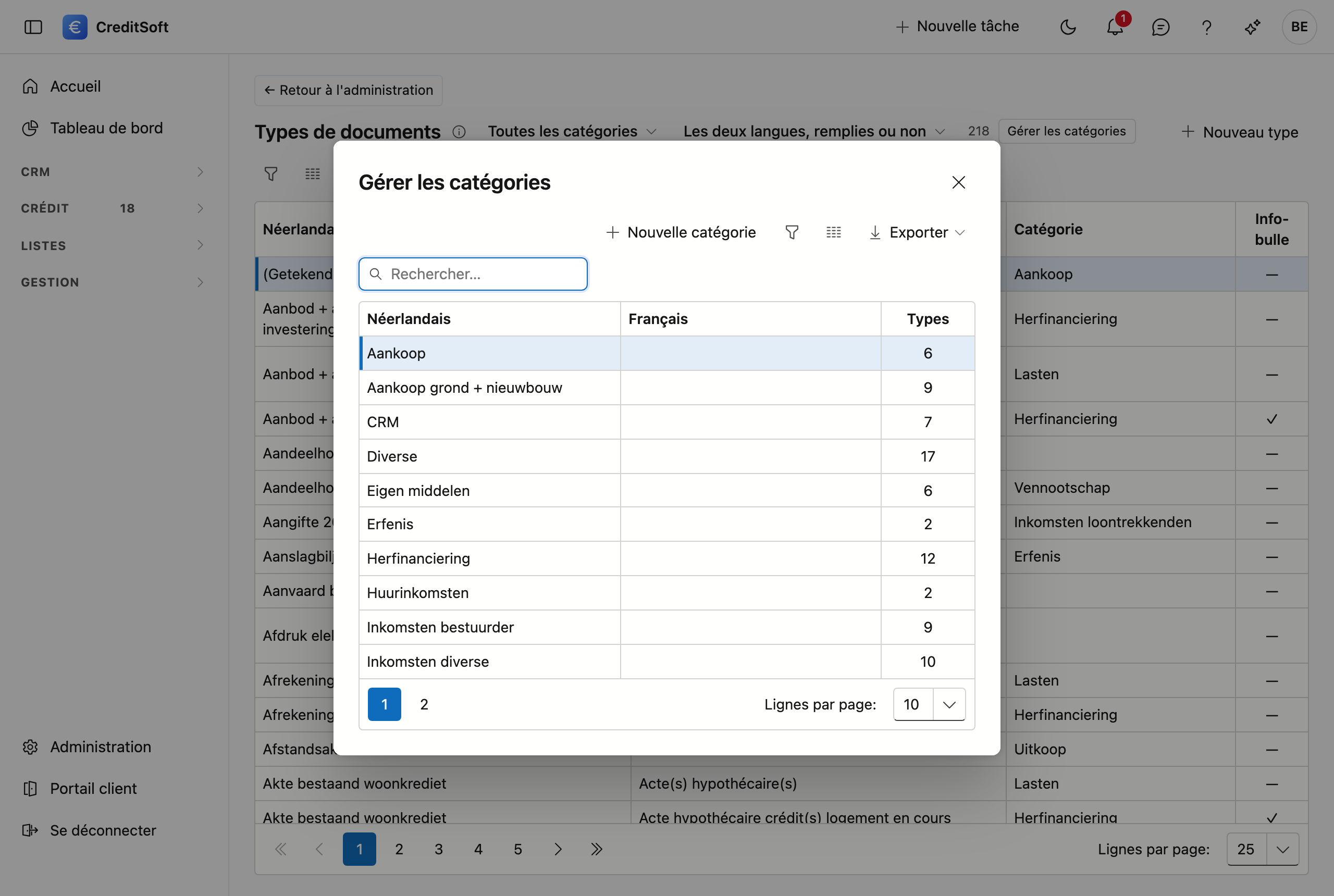Expand the CRÉDIT sidebar section

pyautogui.click(x=113, y=208)
